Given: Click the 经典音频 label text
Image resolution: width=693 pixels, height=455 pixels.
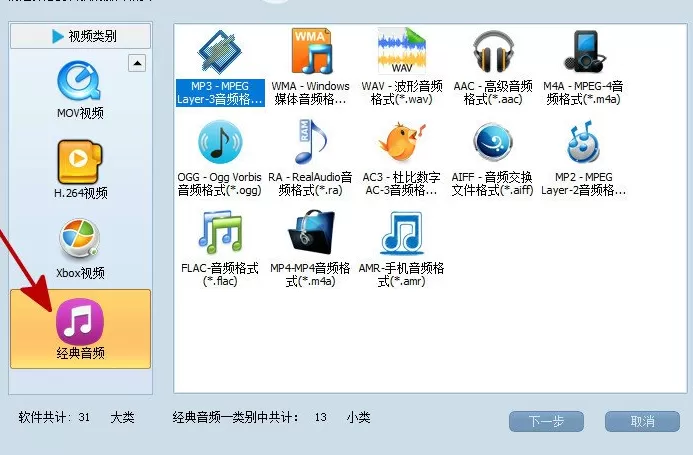Looking at the screenshot, I should [x=80, y=353].
